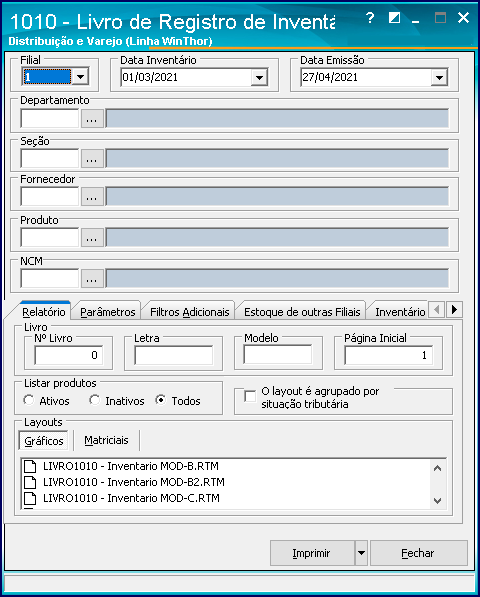Click the Fechar button
The width and height of the screenshot is (480, 597).
(418, 553)
